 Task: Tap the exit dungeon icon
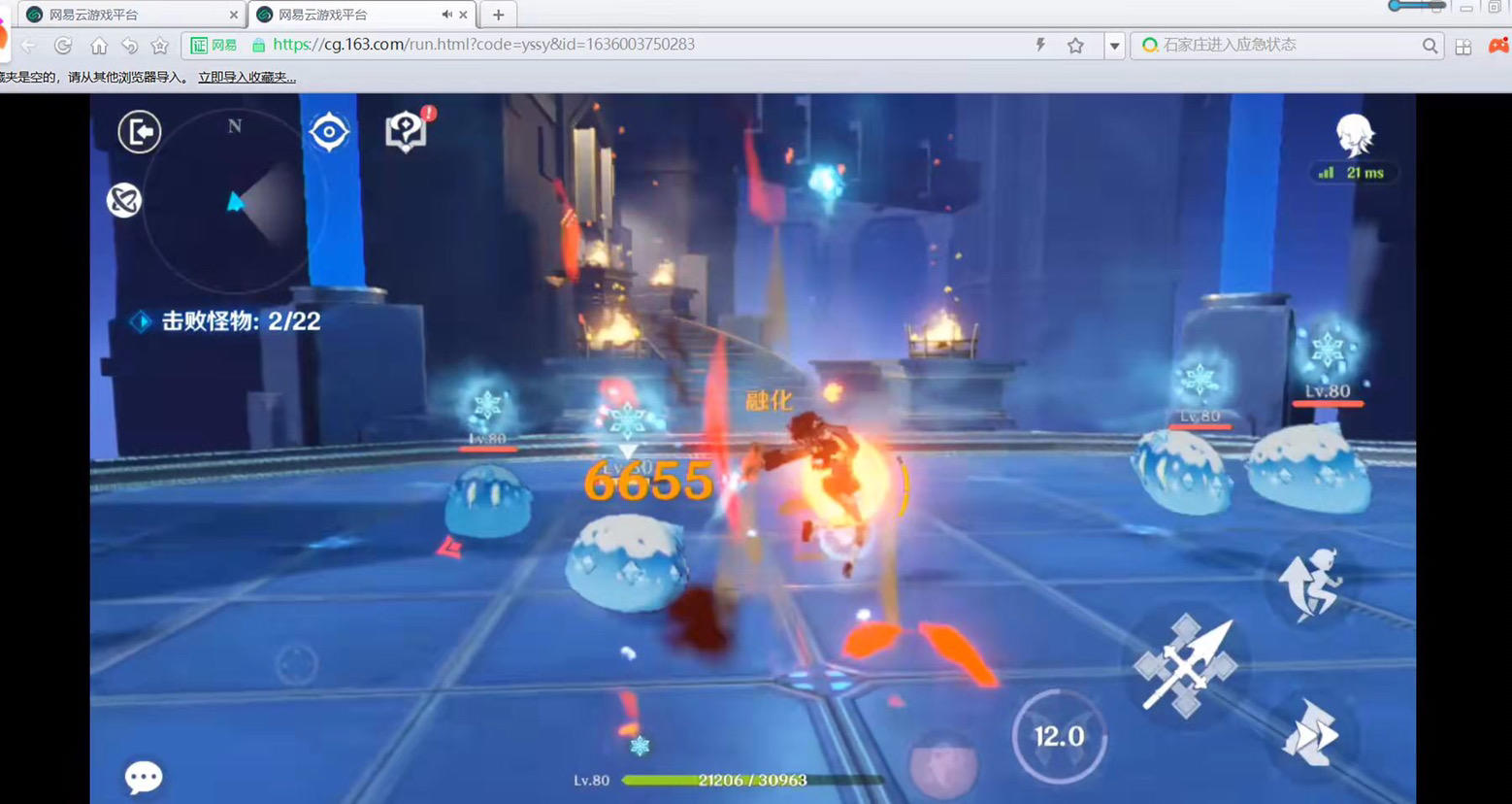click(140, 131)
